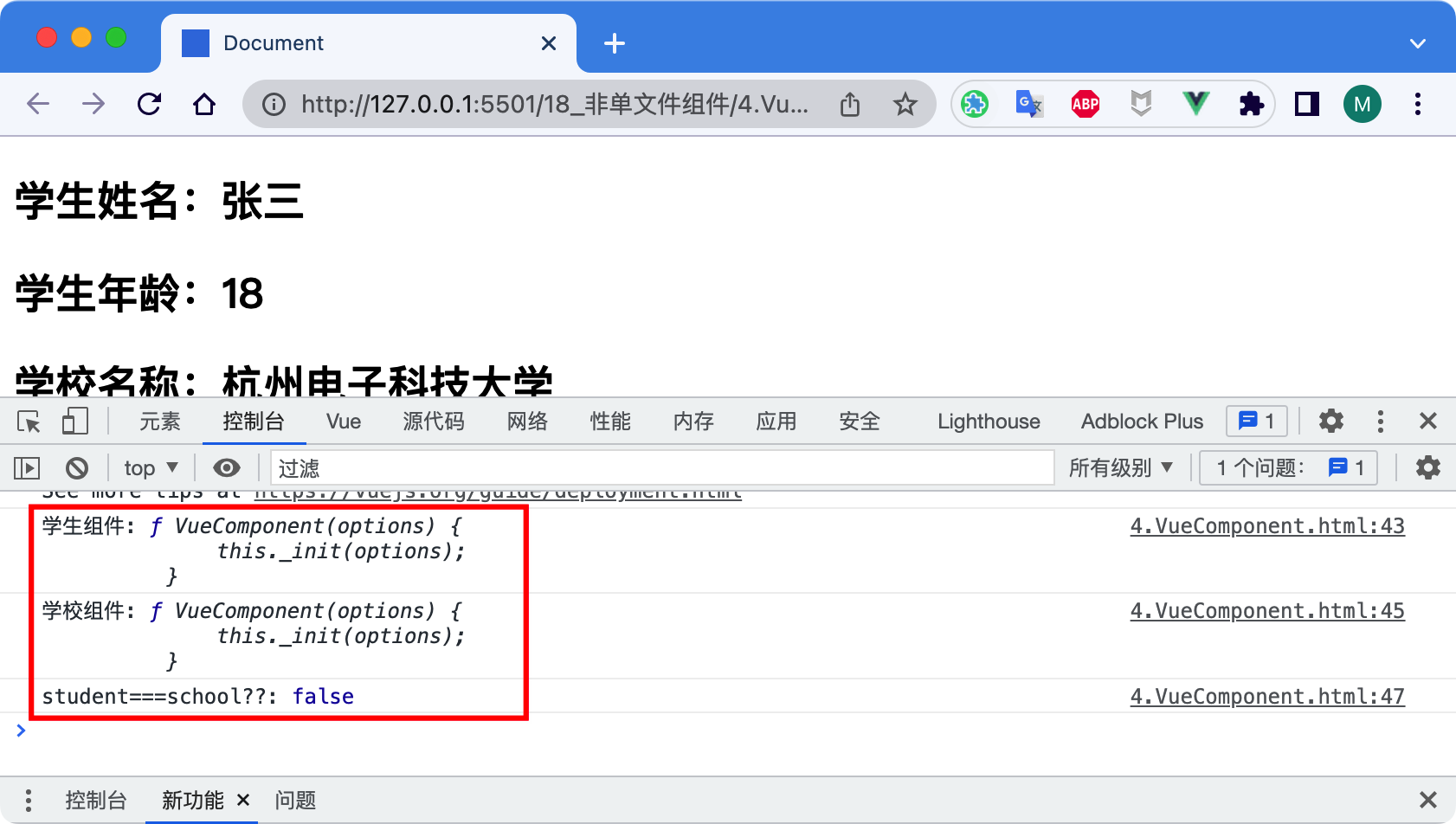This screenshot has height=824, width=1456.
Task: Click the student===school false log line
Action: coord(198,697)
